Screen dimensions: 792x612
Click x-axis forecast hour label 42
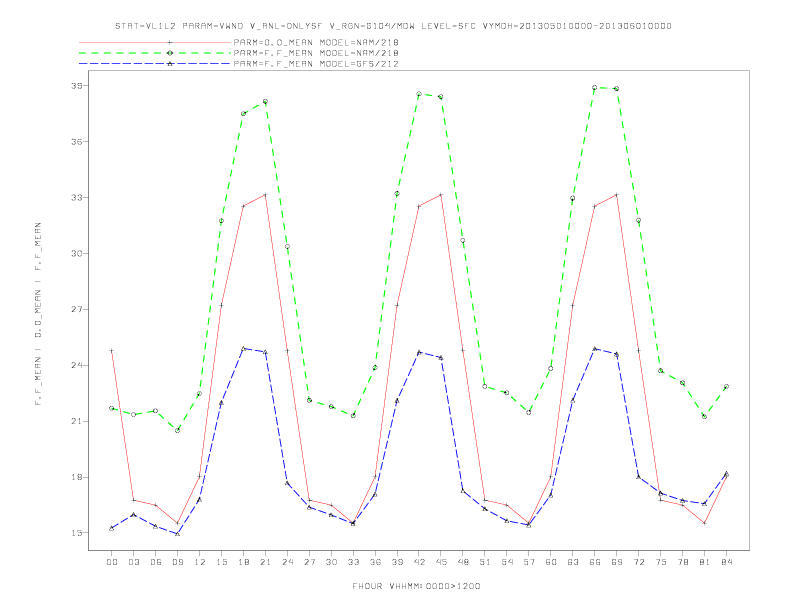[x=419, y=562]
